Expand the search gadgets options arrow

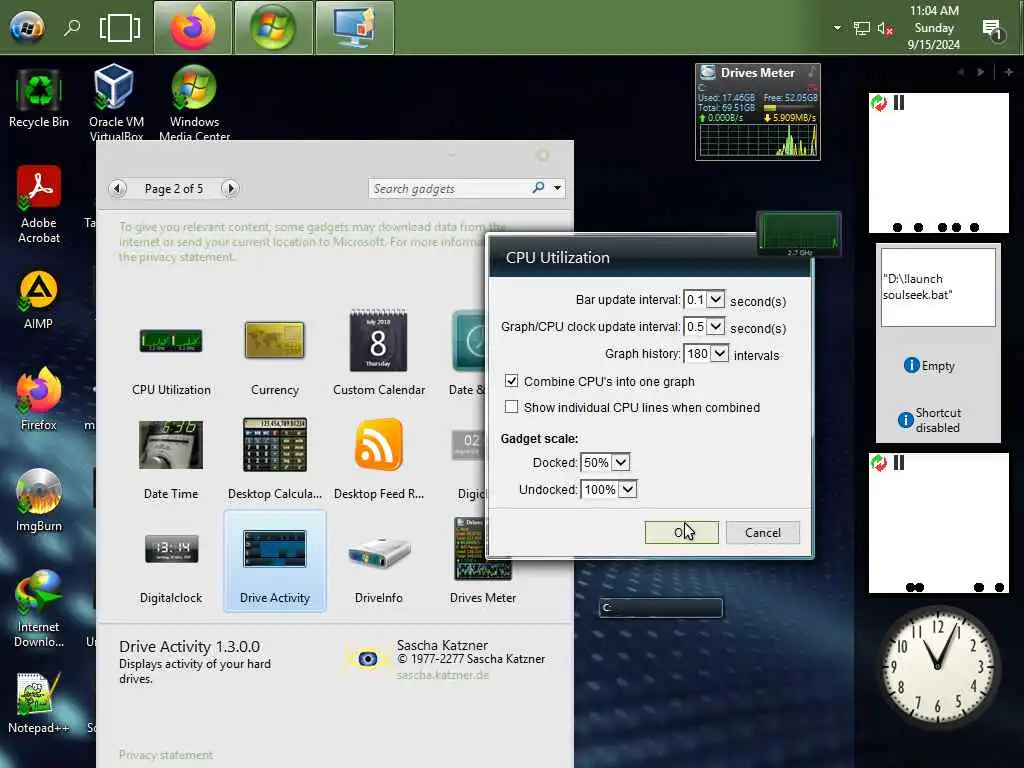coord(557,188)
